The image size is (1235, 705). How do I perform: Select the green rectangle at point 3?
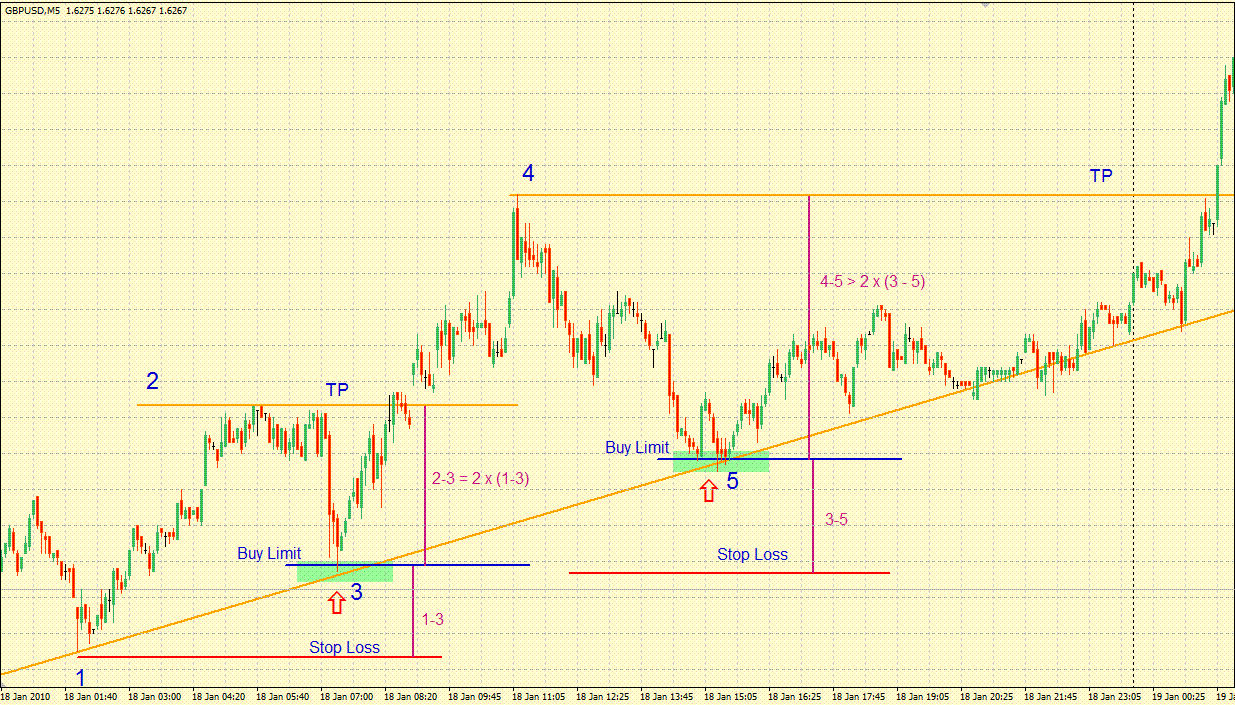click(345, 573)
